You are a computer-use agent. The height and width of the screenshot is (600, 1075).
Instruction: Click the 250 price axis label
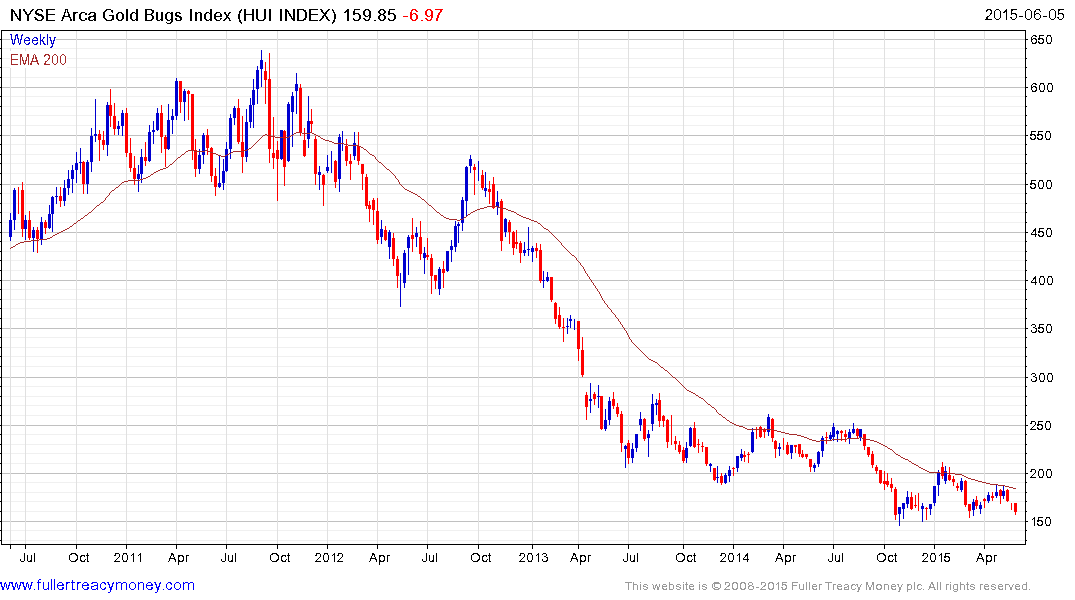1041,425
